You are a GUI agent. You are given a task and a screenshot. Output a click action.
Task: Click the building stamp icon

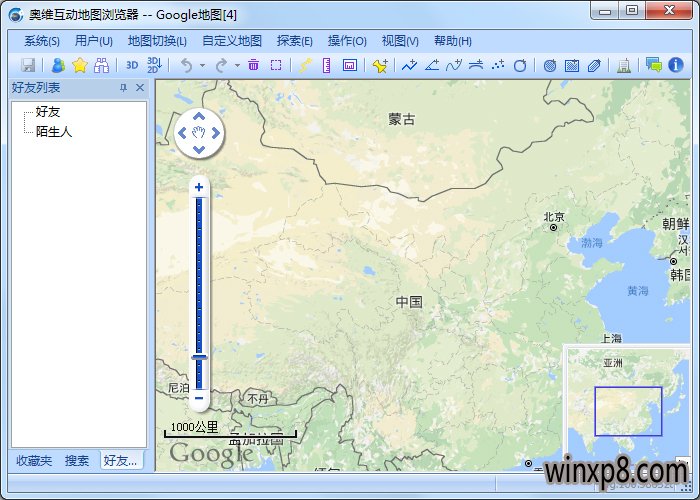click(x=624, y=66)
